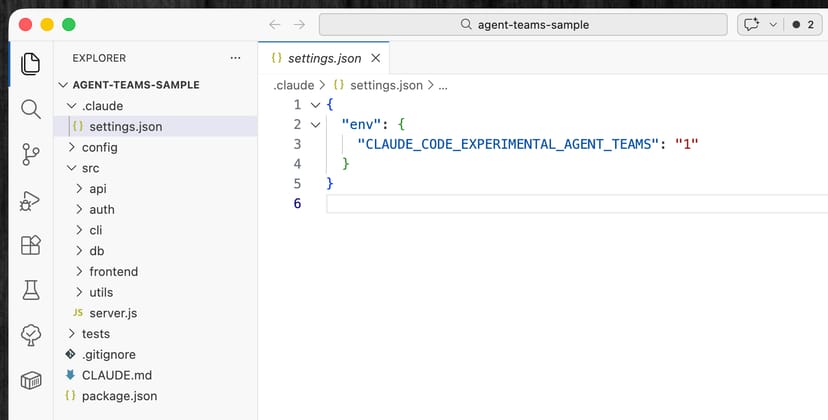Open the container box activity icon
This screenshot has height=420, width=828.
tap(31, 380)
